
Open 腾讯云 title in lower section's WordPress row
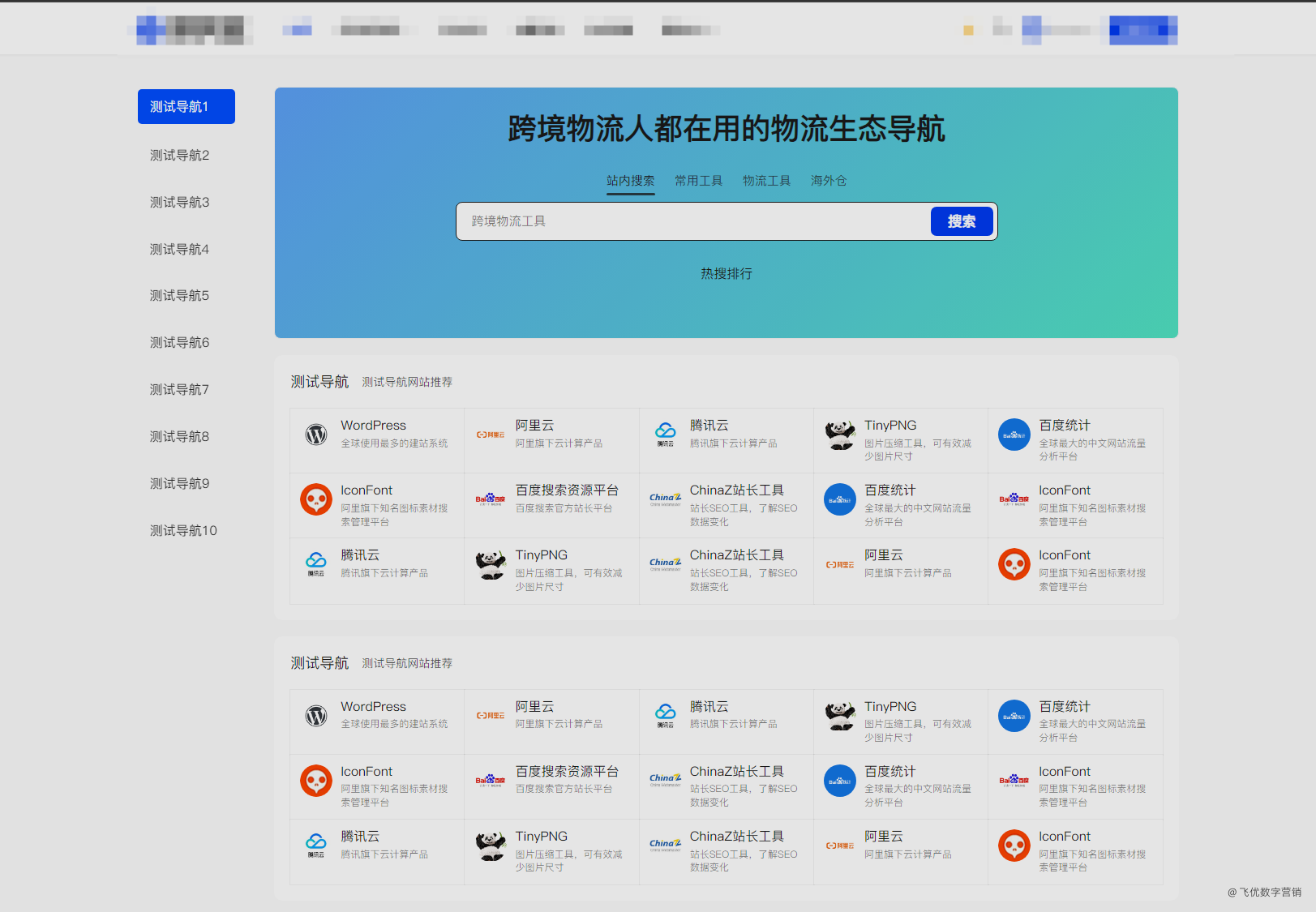(x=709, y=707)
